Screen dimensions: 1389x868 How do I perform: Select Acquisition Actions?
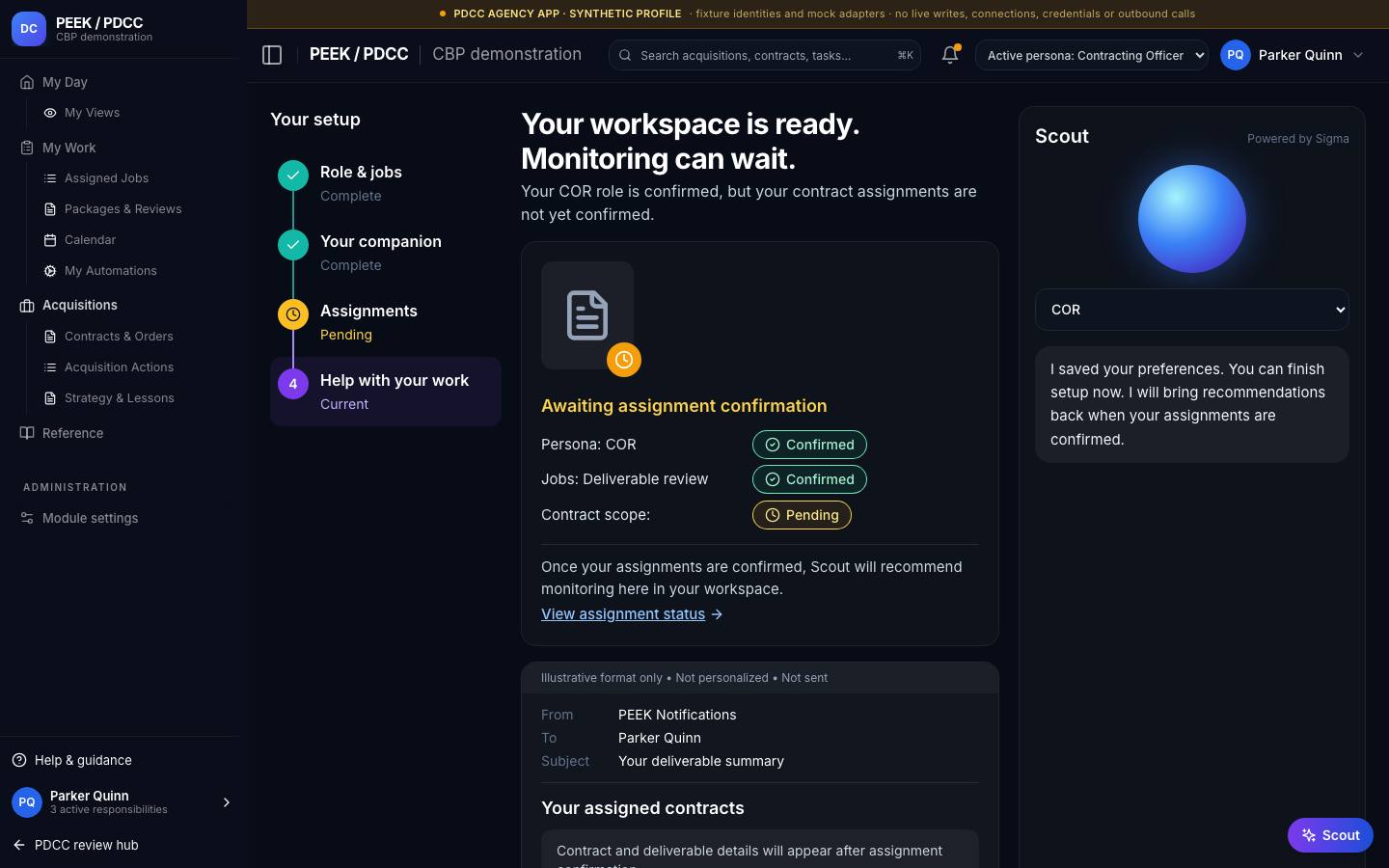click(x=119, y=367)
